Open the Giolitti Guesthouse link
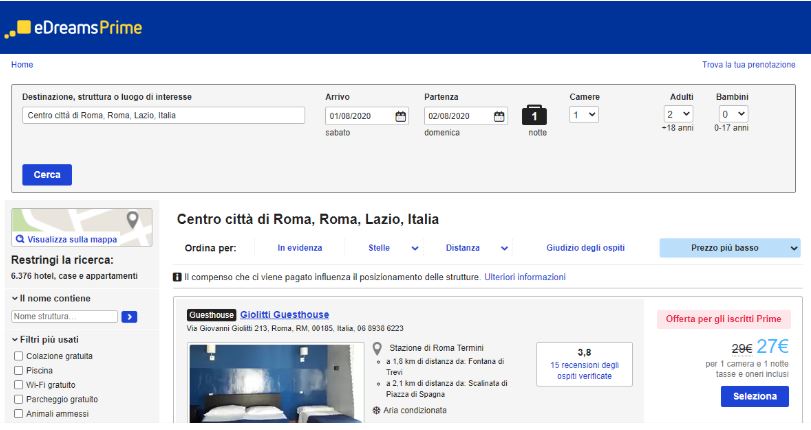 click(x=285, y=314)
